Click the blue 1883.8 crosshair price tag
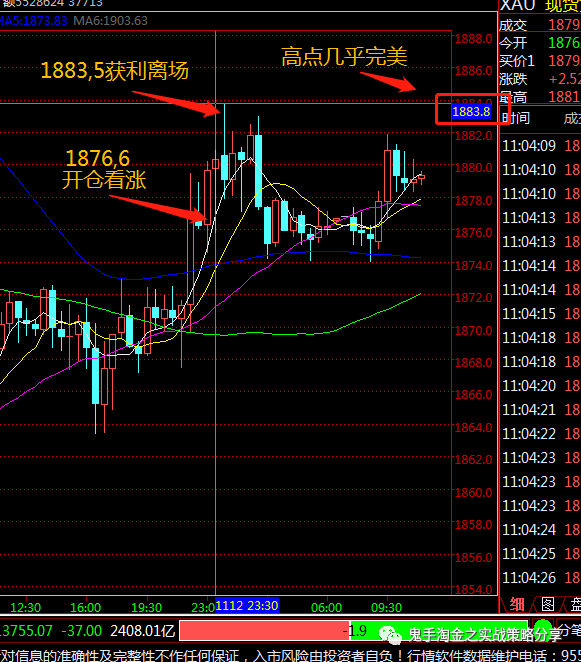The image size is (581, 662). point(471,111)
